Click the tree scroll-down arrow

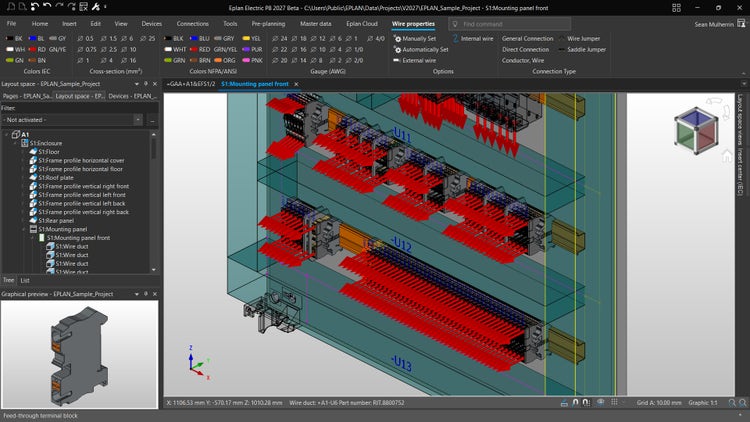click(x=154, y=270)
